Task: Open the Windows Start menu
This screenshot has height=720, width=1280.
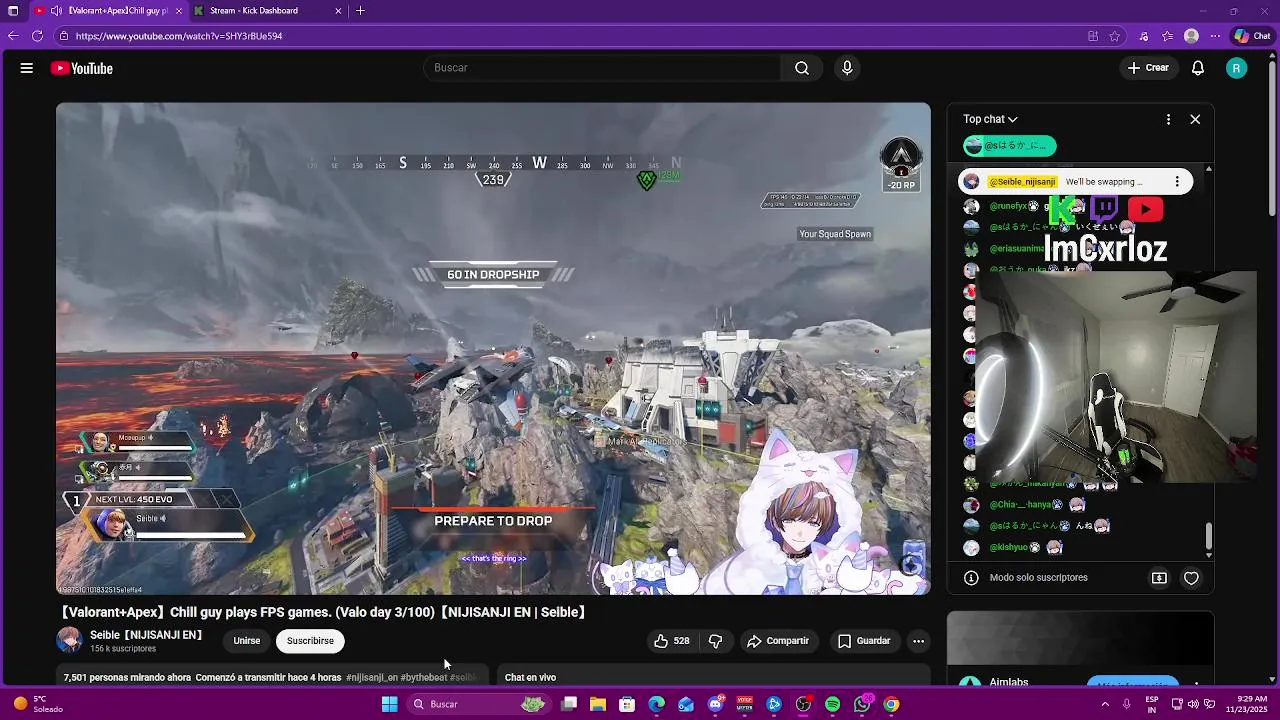Action: coord(389,704)
